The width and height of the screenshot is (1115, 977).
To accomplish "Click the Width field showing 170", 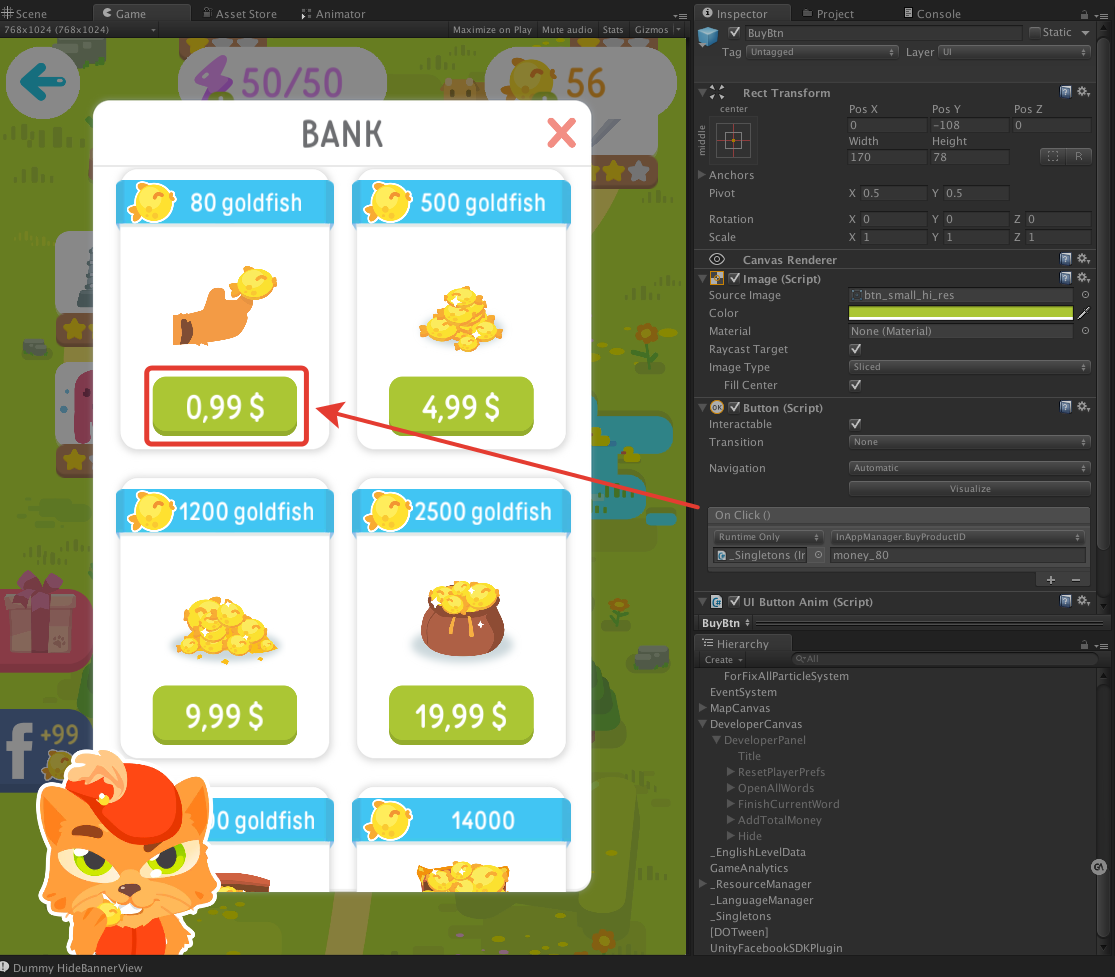I will tap(887, 157).
